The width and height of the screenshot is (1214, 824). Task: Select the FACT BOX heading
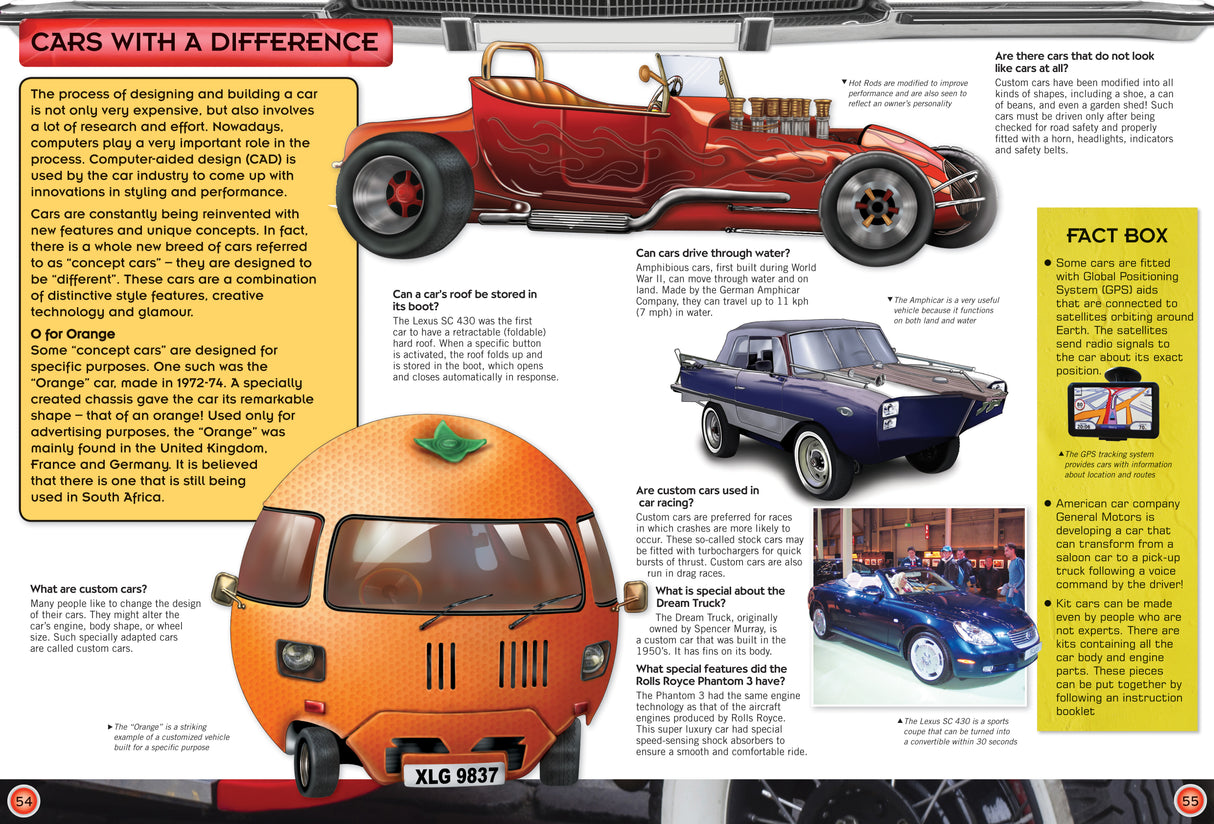[1117, 236]
